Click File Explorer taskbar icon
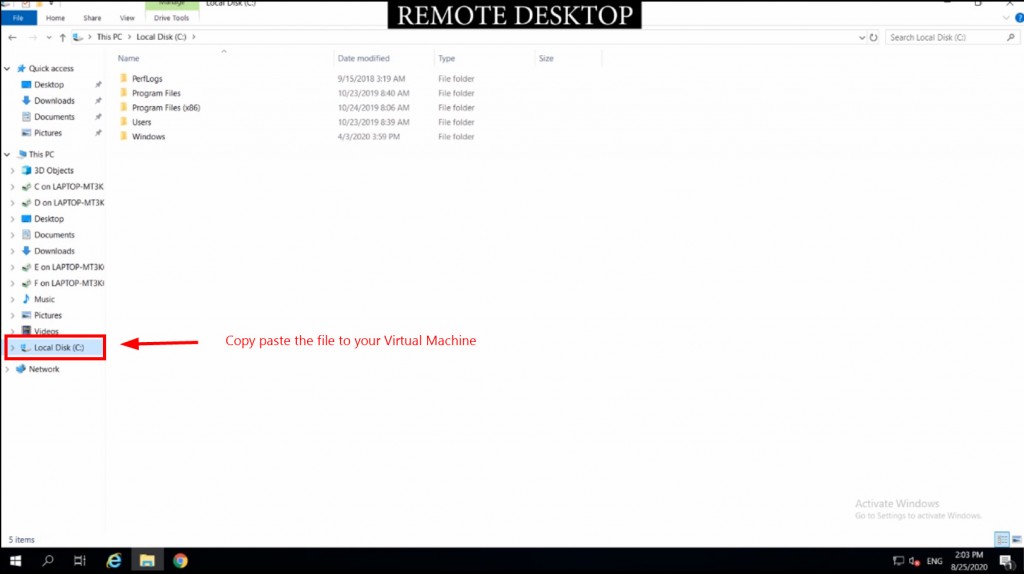The width and height of the screenshot is (1024, 574). (147, 561)
